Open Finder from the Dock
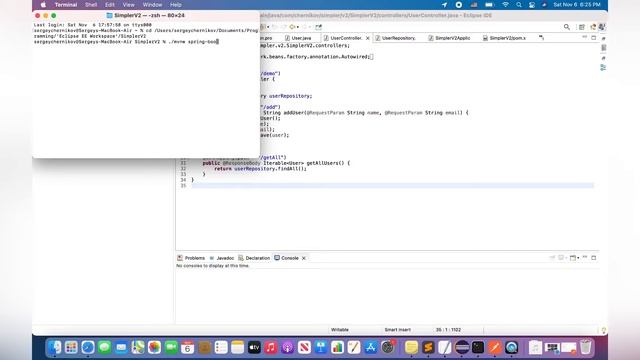Viewport: 640px width, 360px height. 54,347
